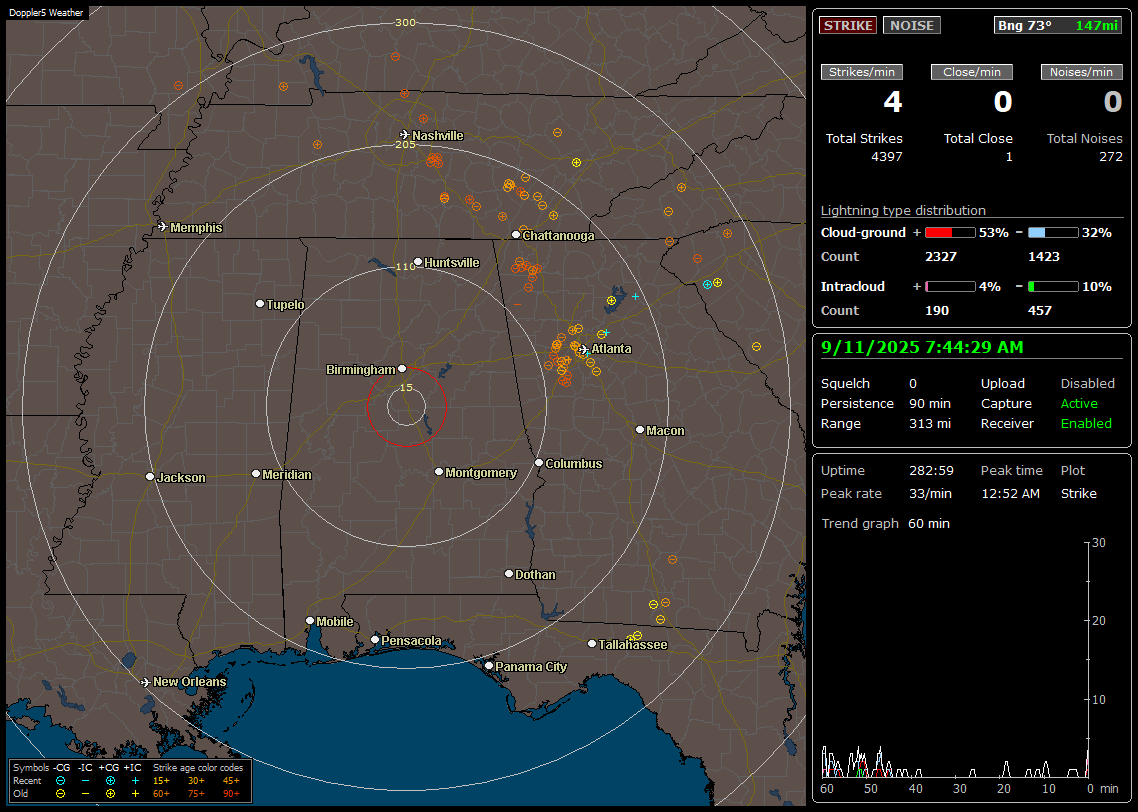The image size is (1138, 812).
Task: Click the Total Noises value 272
Action: click(x=1110, y=157)
